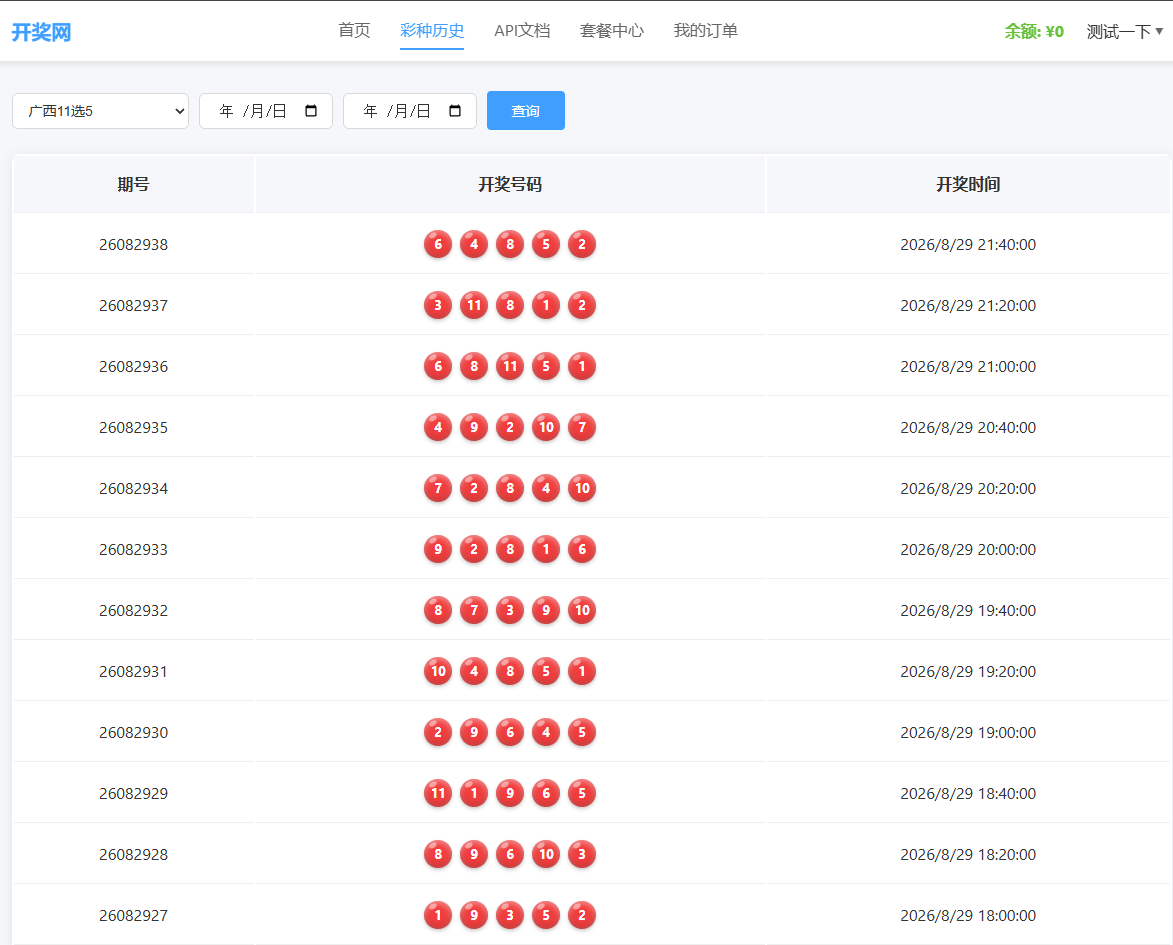
Task: Click ball 6 in row 26082933
Action: (582, 549)
